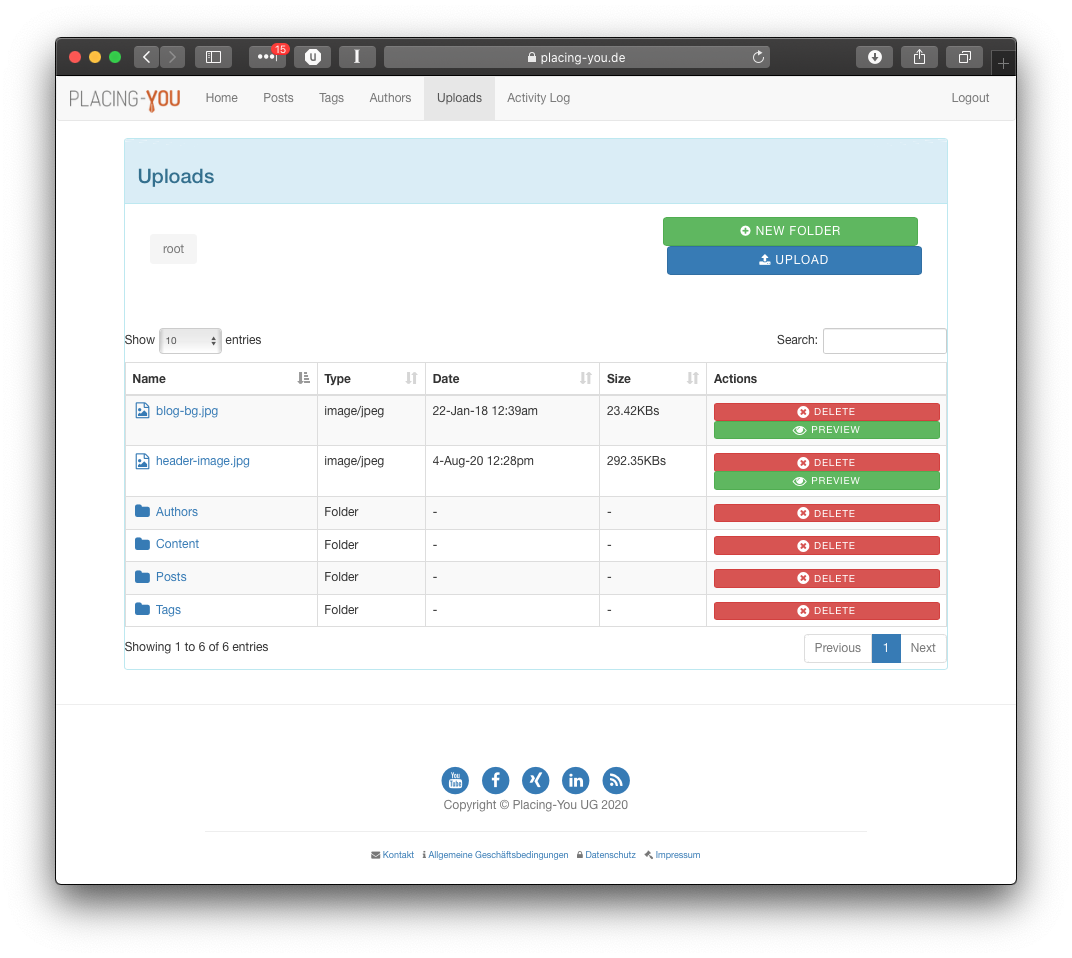This screenshot has width=1072, height=958.
Task: Open the Facebook footer icon
Action: pos(496,780)
